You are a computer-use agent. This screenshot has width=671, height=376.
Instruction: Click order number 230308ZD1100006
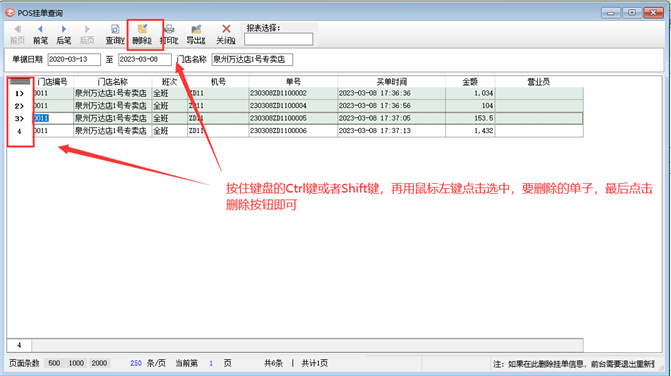(x=293, y=131)
